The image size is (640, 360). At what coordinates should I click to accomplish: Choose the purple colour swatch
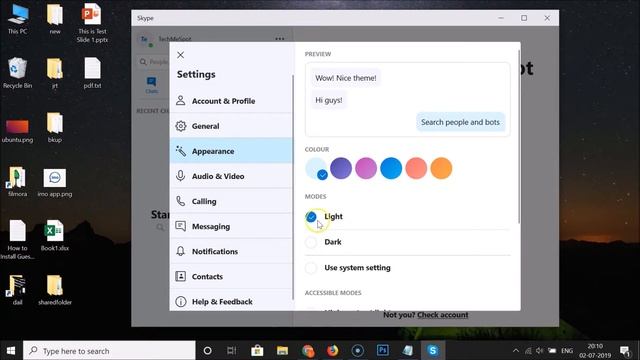click(341, 168)
